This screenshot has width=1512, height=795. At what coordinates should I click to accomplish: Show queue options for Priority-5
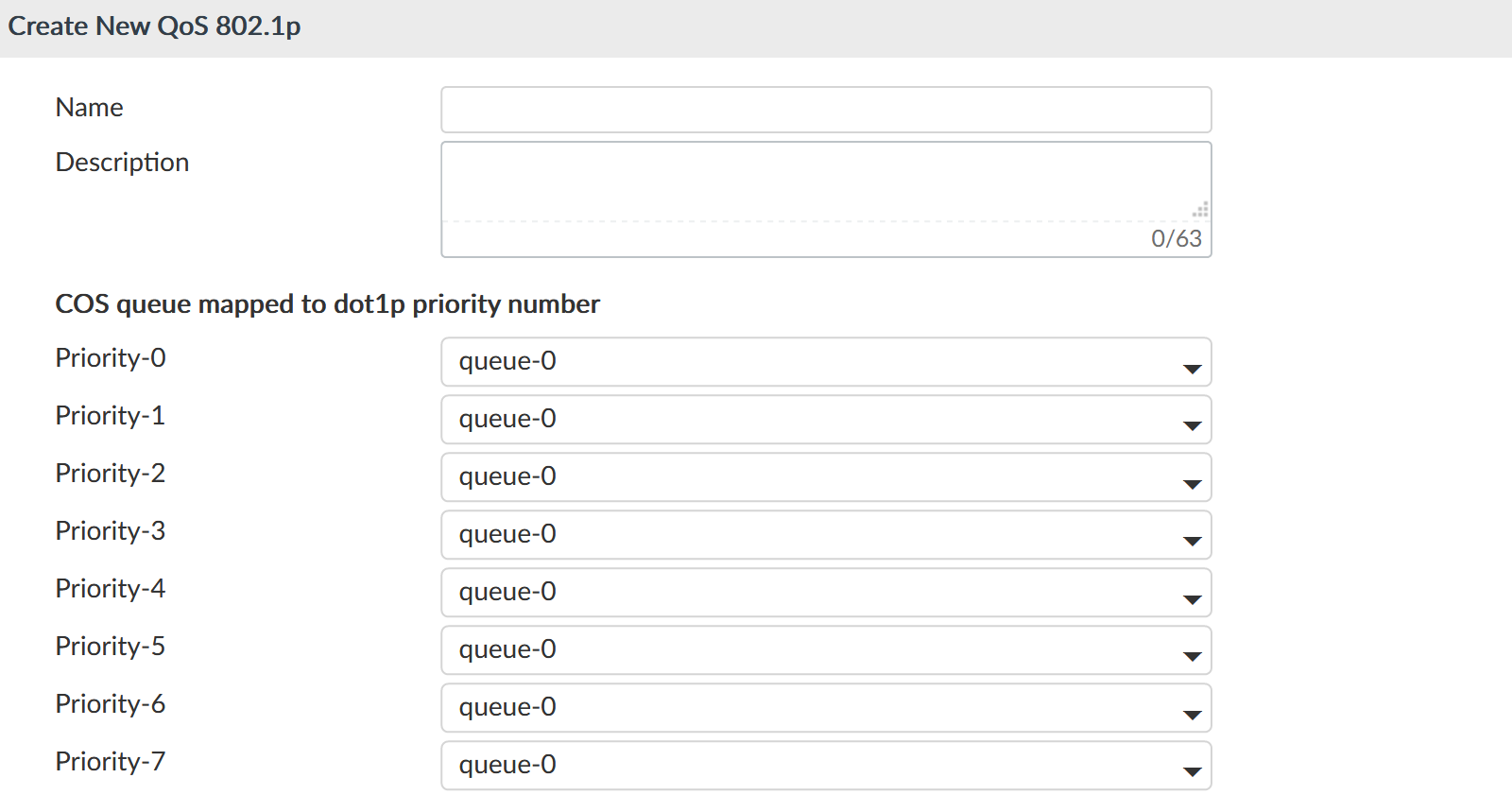pos(825,650)
